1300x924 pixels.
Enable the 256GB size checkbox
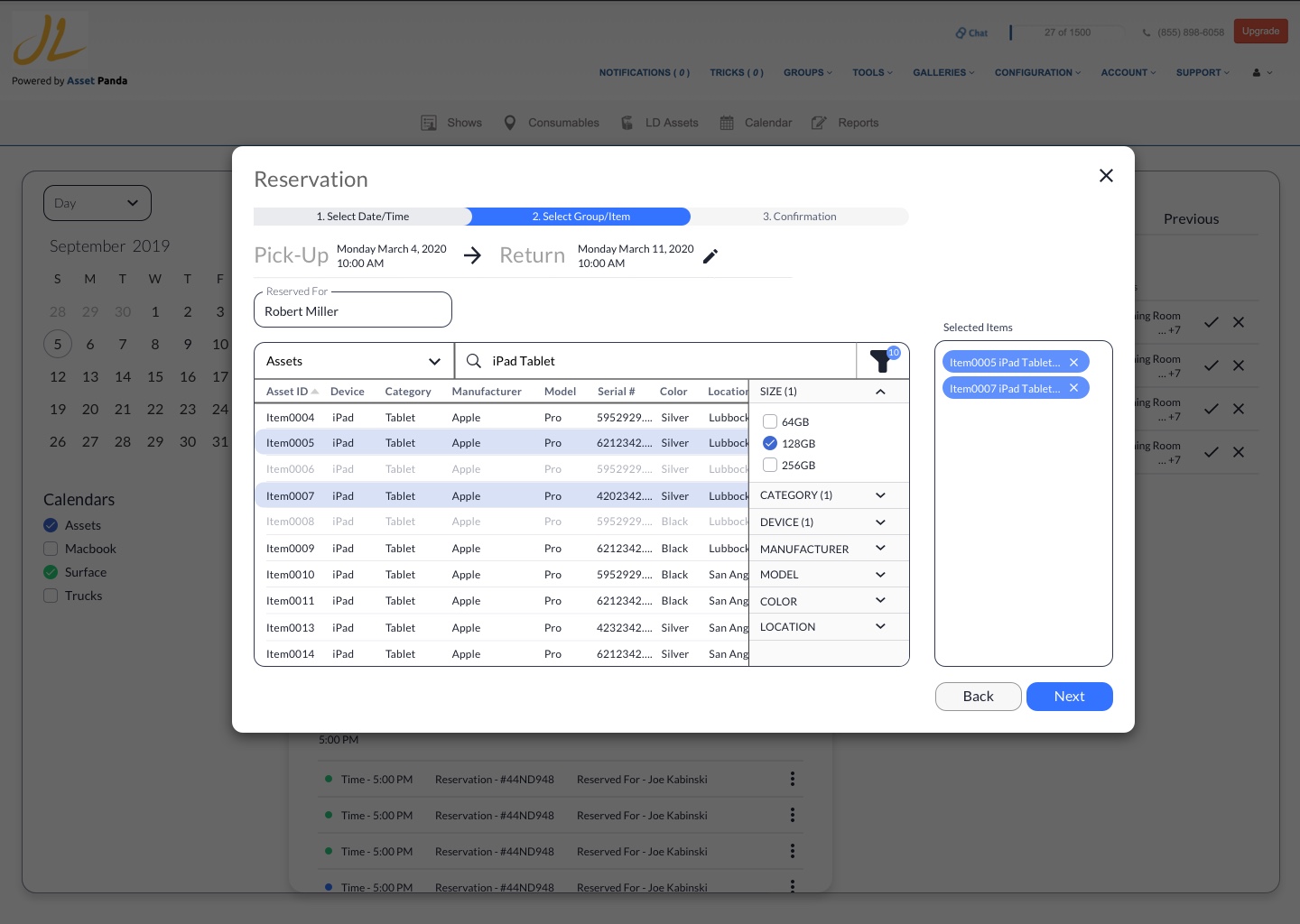click(770, 466)
